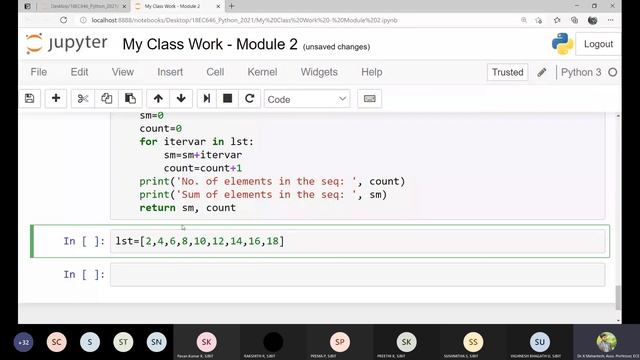Screen dimensions: 640x360
Task: Click the print 'No. of elements' line
Action: click(272, 181)
